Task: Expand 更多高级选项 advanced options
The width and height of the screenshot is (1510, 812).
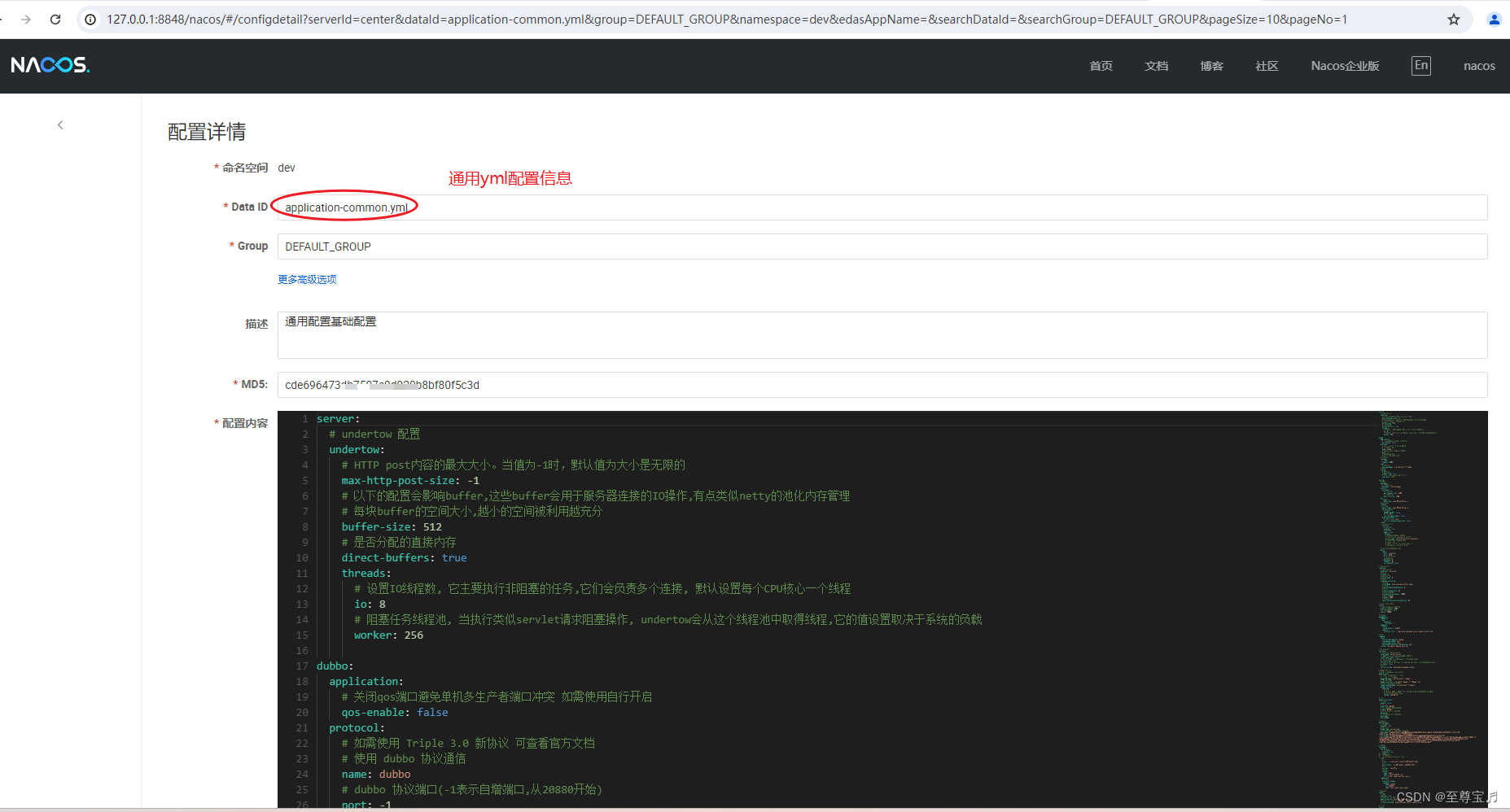Action: coord(307,279)
